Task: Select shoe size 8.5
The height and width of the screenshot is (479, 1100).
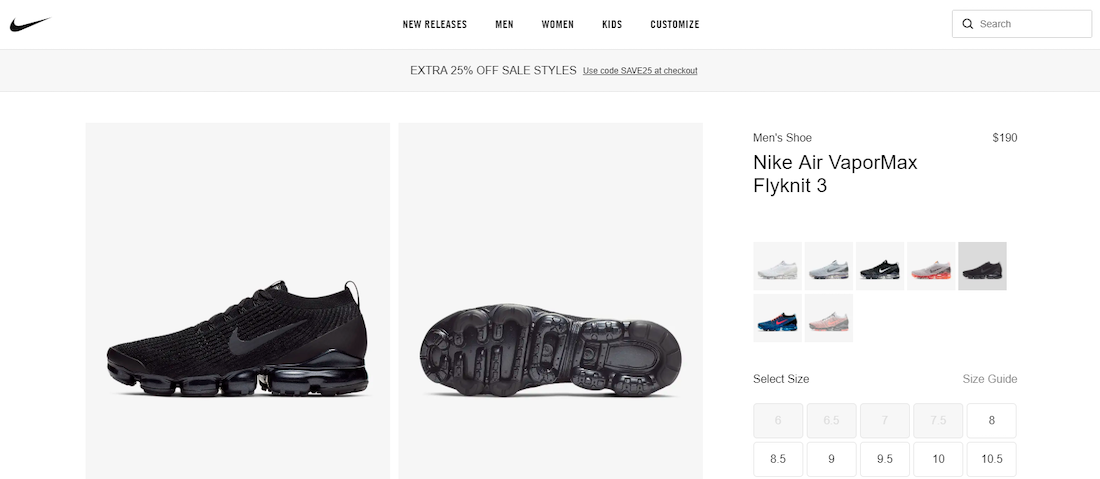Action: (778, 459)
